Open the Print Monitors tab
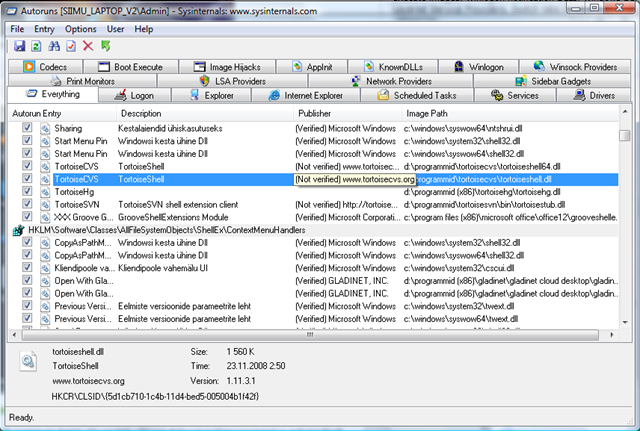 point(83,81)
